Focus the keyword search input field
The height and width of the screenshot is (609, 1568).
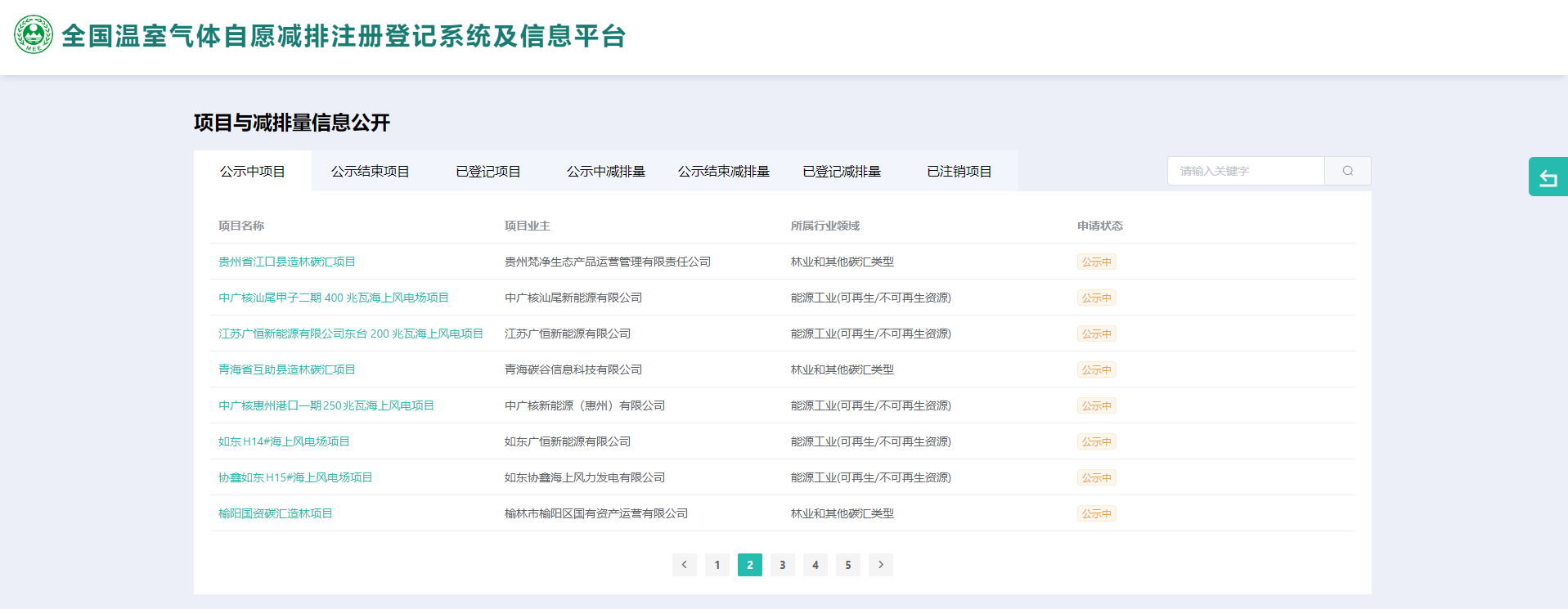(1246, 171)
